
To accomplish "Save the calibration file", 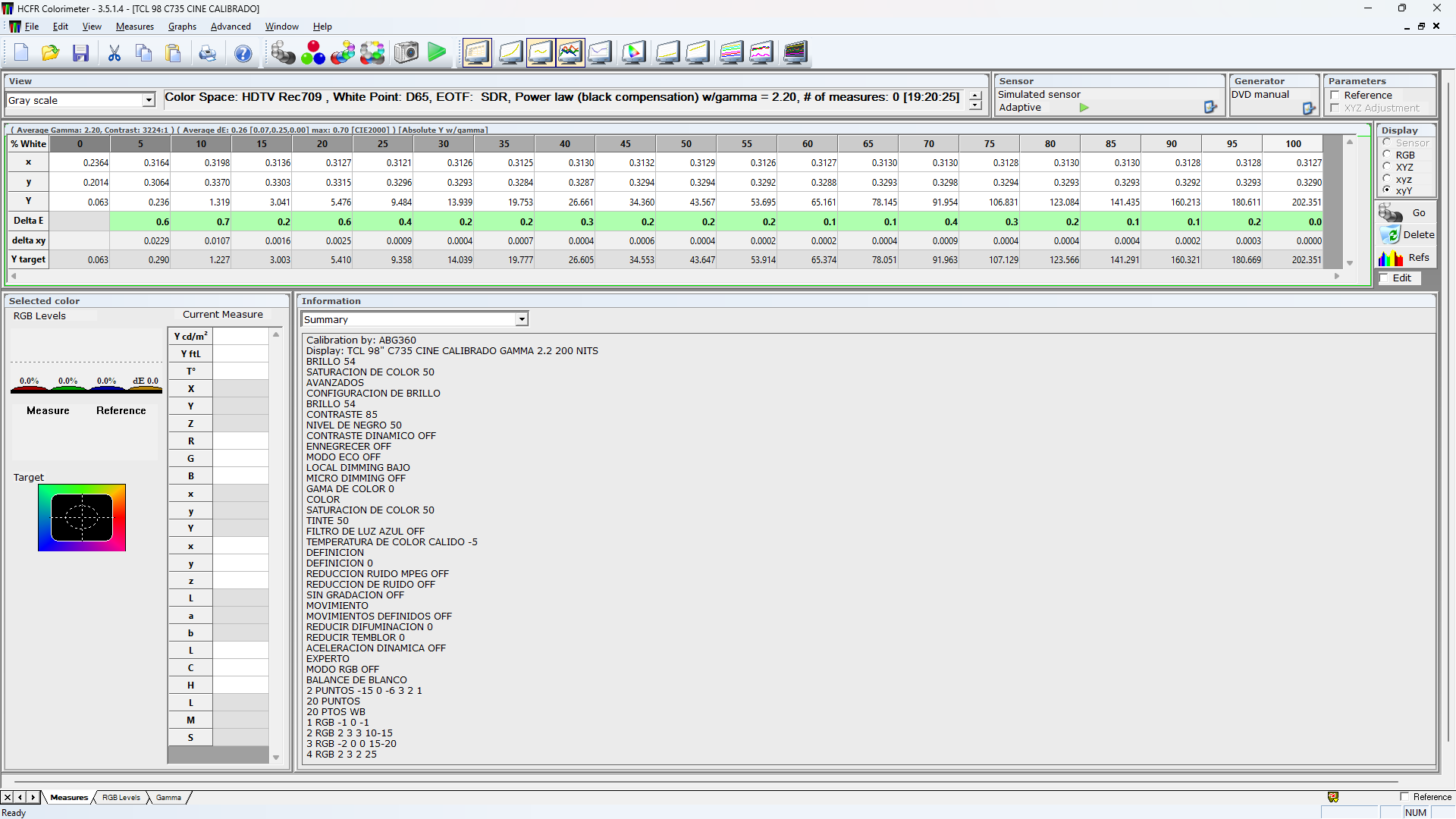I will pos(81,53).
